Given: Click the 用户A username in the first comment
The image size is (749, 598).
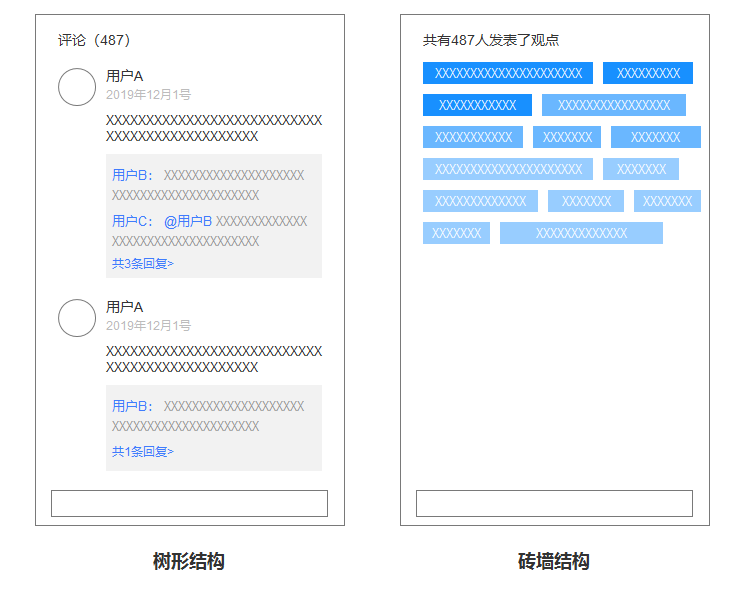Looking at the screenshot, I should tap(125, 76).
